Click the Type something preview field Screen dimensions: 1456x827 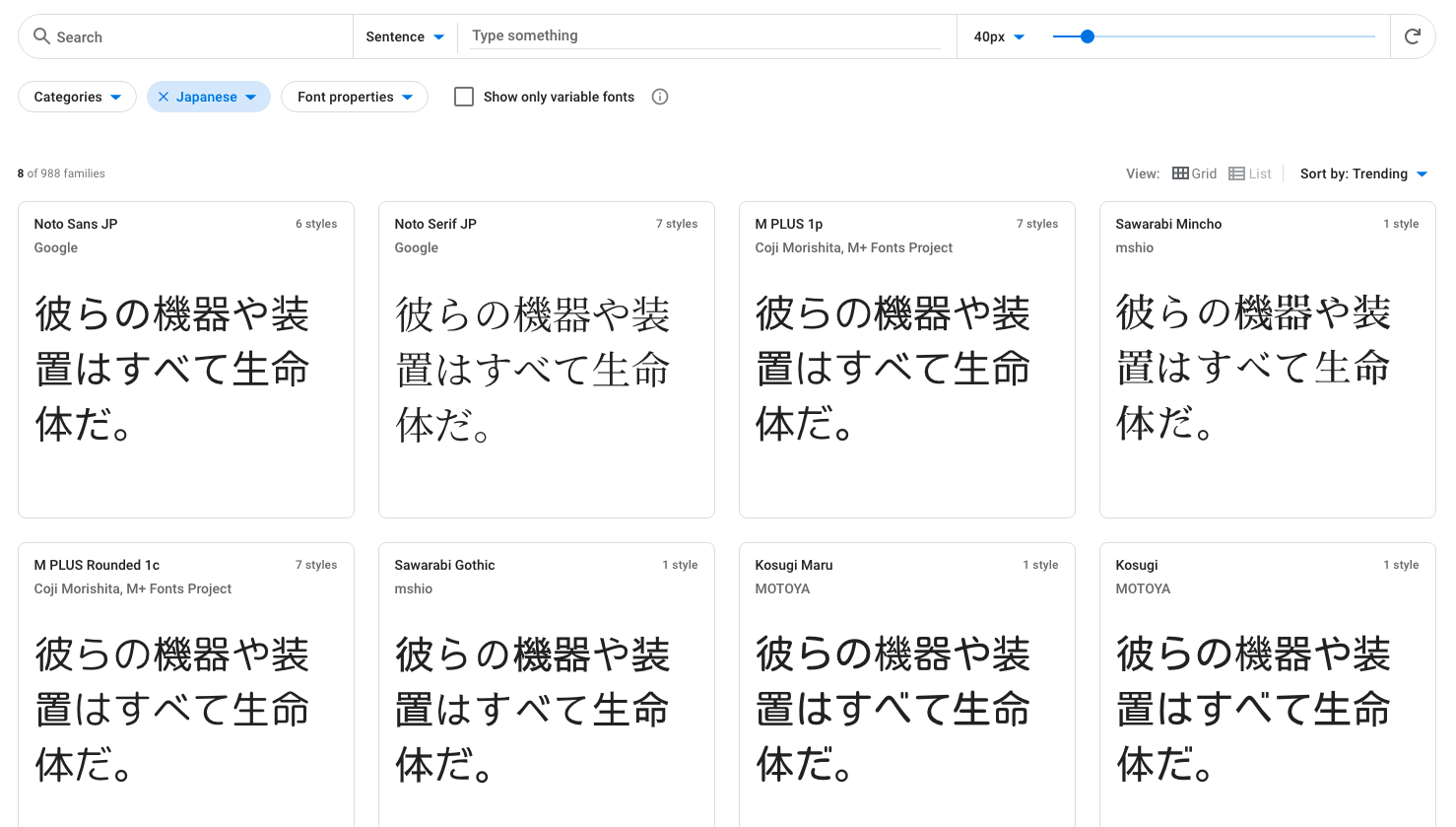706,35
